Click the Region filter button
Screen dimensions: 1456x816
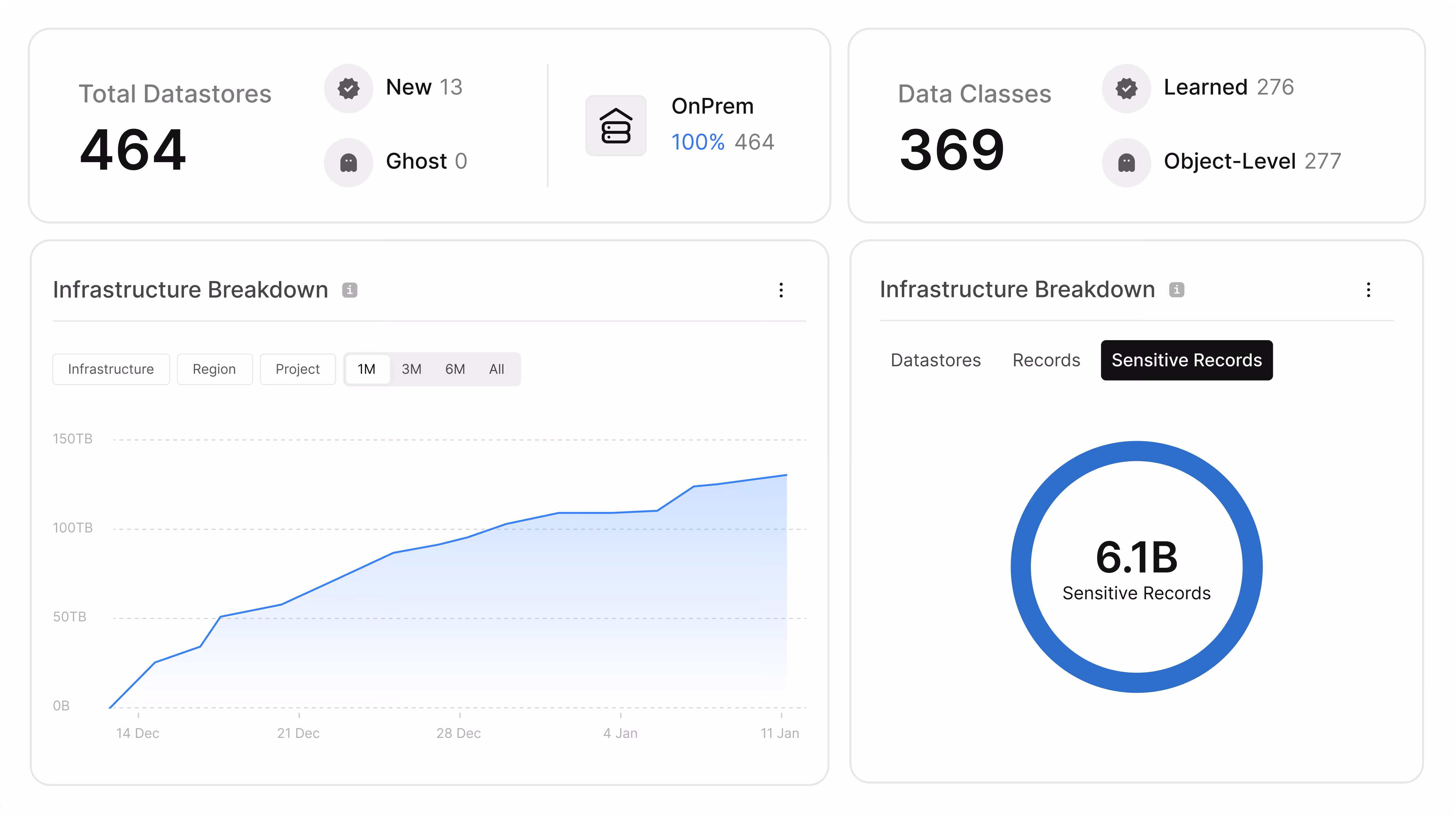point(214,369)
